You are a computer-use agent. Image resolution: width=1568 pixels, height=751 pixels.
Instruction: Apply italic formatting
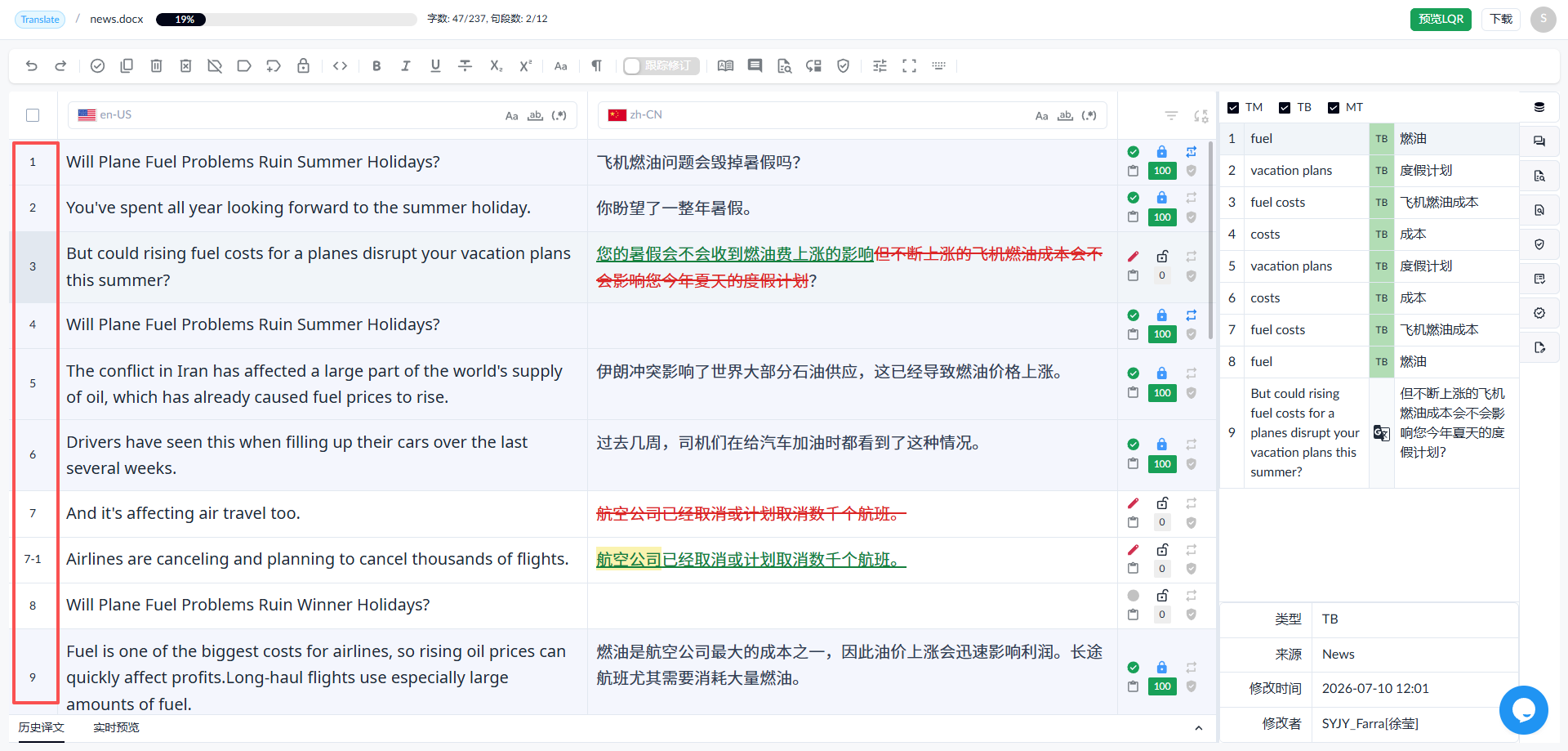click(x=406, y=66)
